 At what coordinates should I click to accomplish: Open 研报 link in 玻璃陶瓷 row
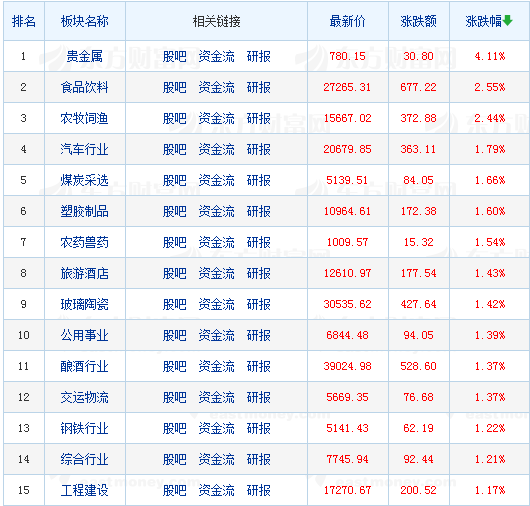[x=259, y=304]
